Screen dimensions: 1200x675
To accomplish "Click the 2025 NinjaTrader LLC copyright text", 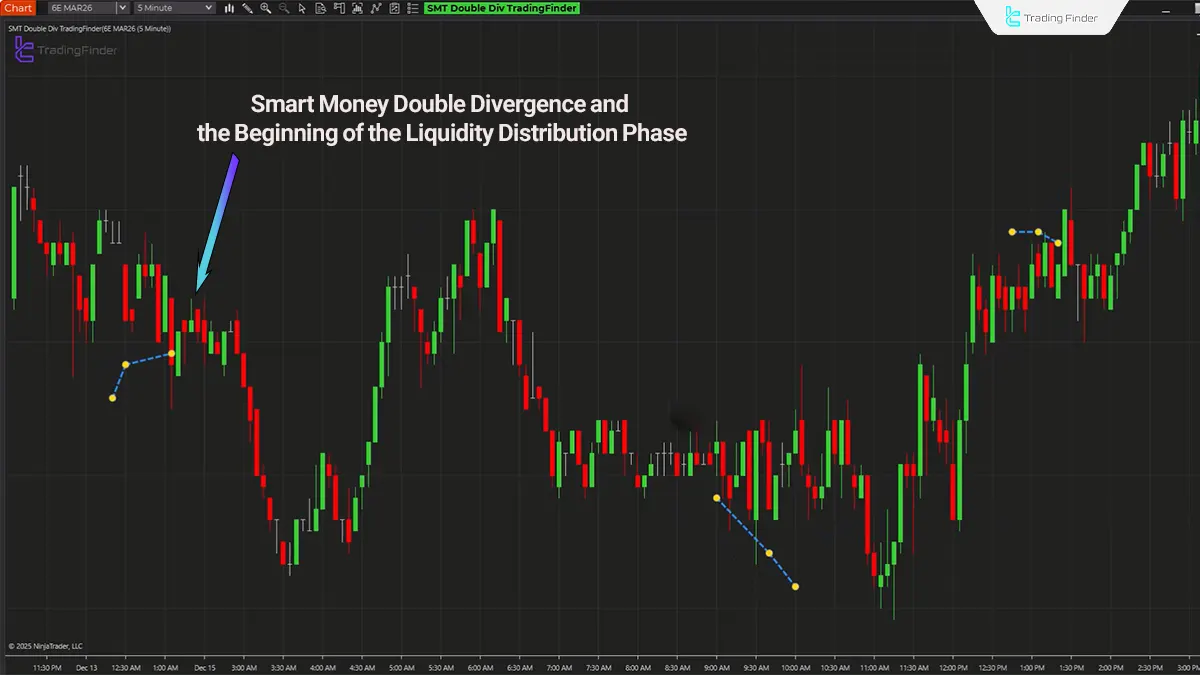I will click(x=45, y=645).
